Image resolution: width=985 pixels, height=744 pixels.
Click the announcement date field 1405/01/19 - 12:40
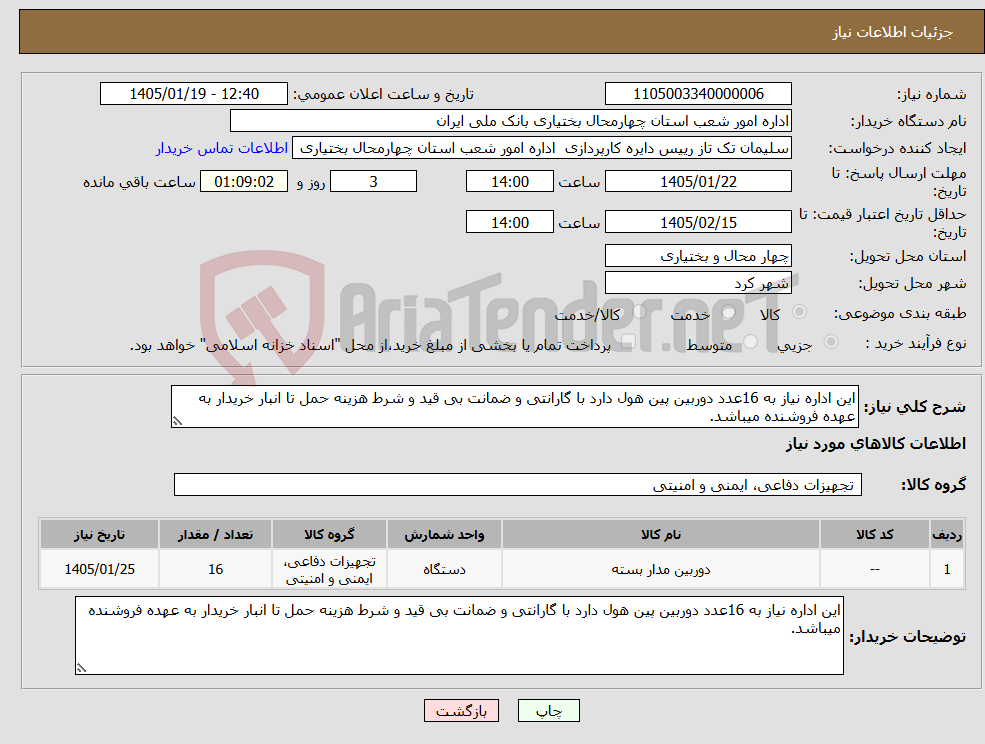click(193, 94)
